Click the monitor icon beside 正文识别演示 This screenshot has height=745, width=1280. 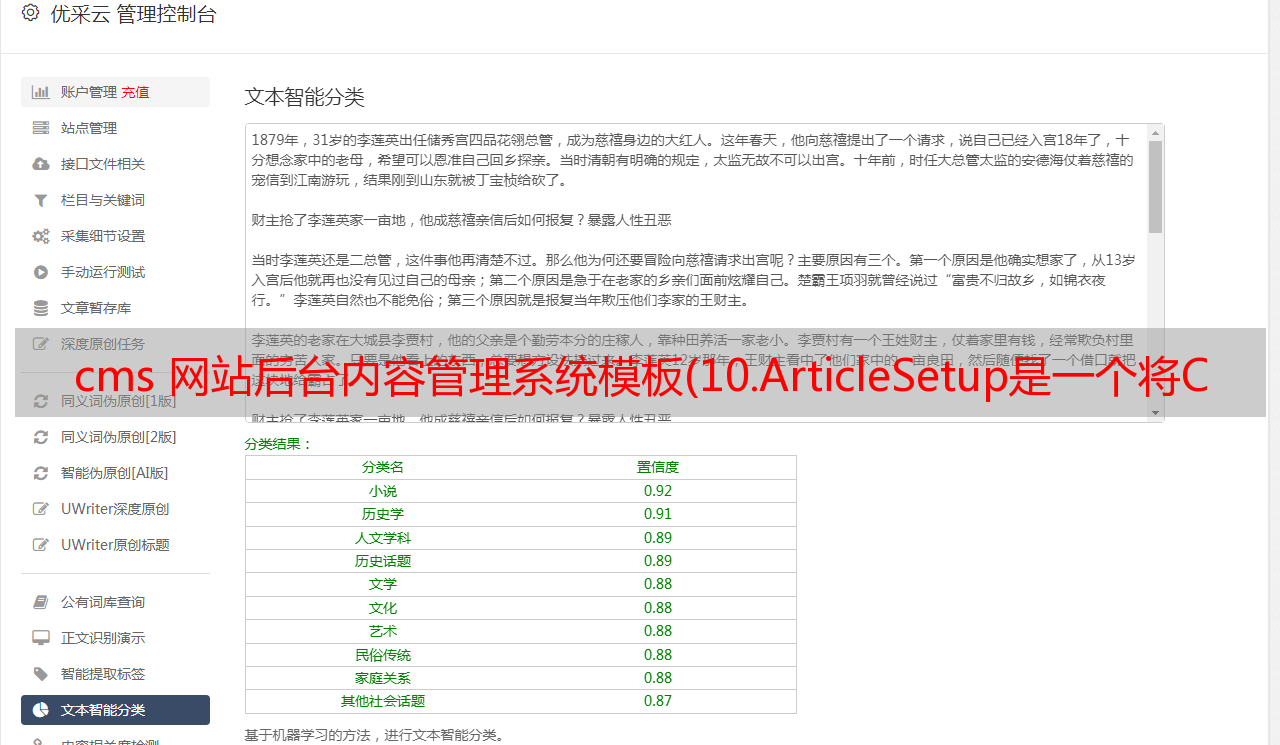41,638
